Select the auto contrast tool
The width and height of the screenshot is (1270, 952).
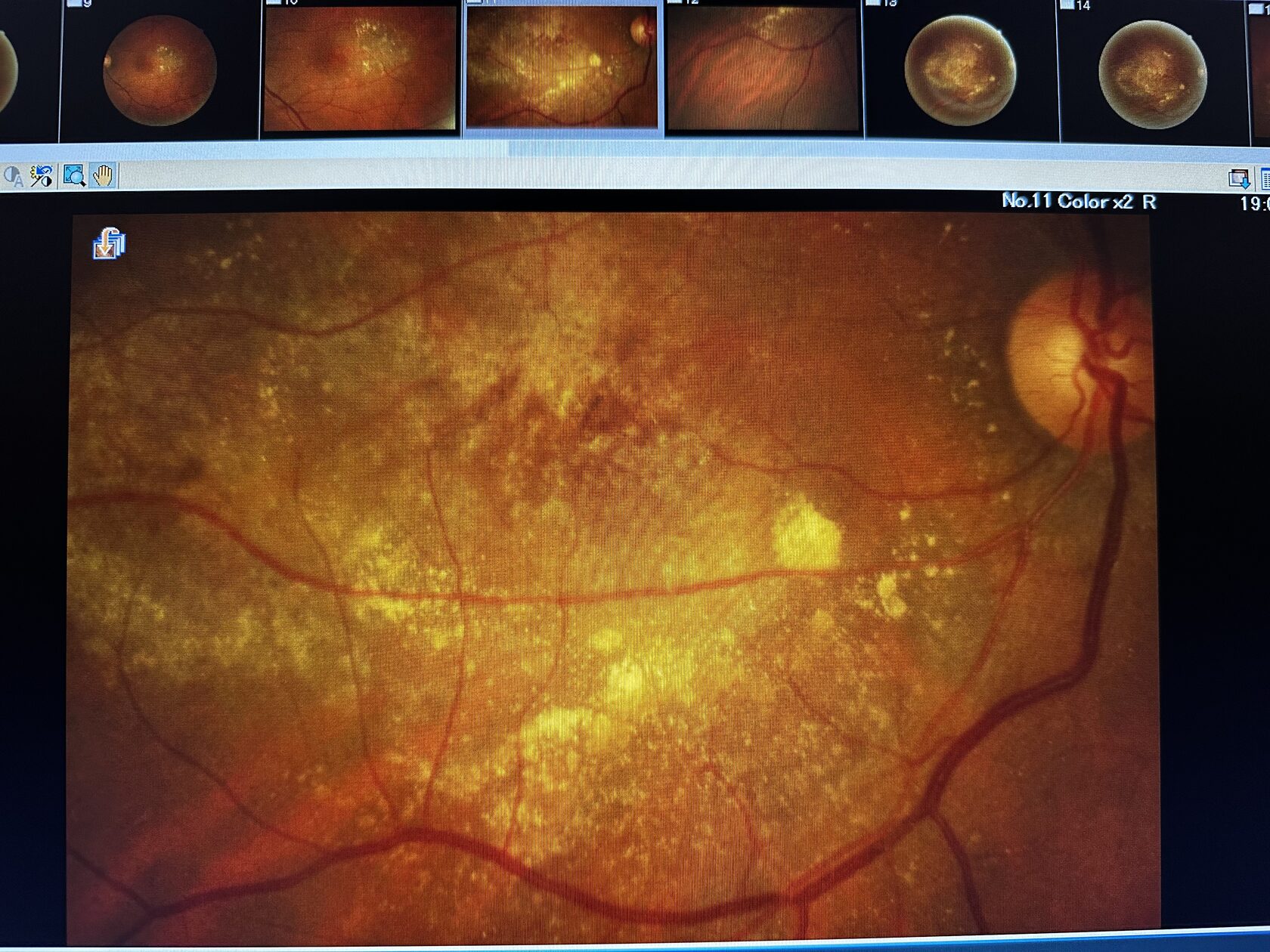click(x=13, y=177)
